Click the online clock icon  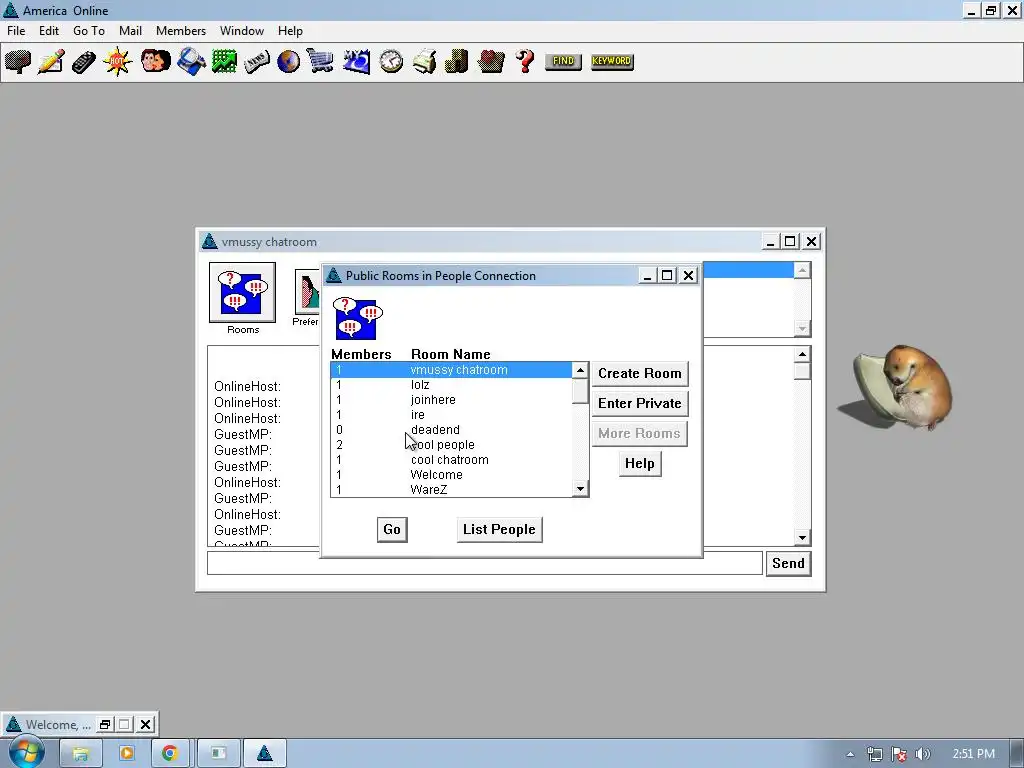[391, 61]
